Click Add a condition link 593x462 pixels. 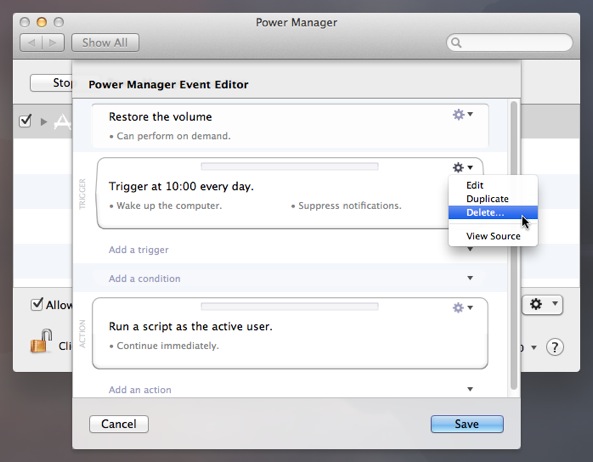[x=144, y=279]
